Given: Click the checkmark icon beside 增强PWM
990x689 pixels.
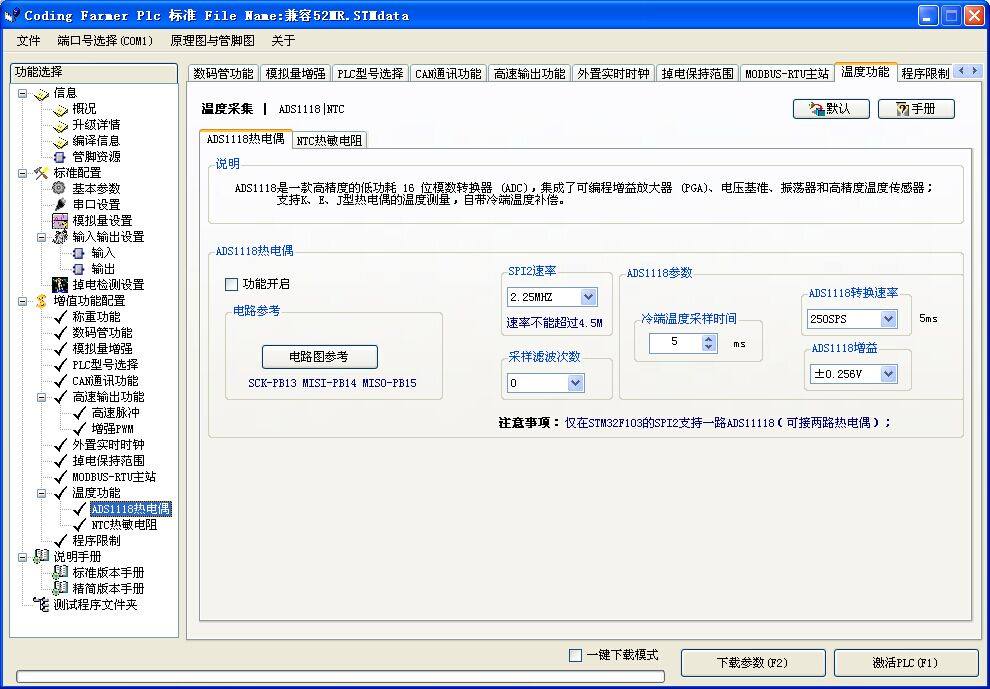Looking at the screenshot, I should (80, 429).
